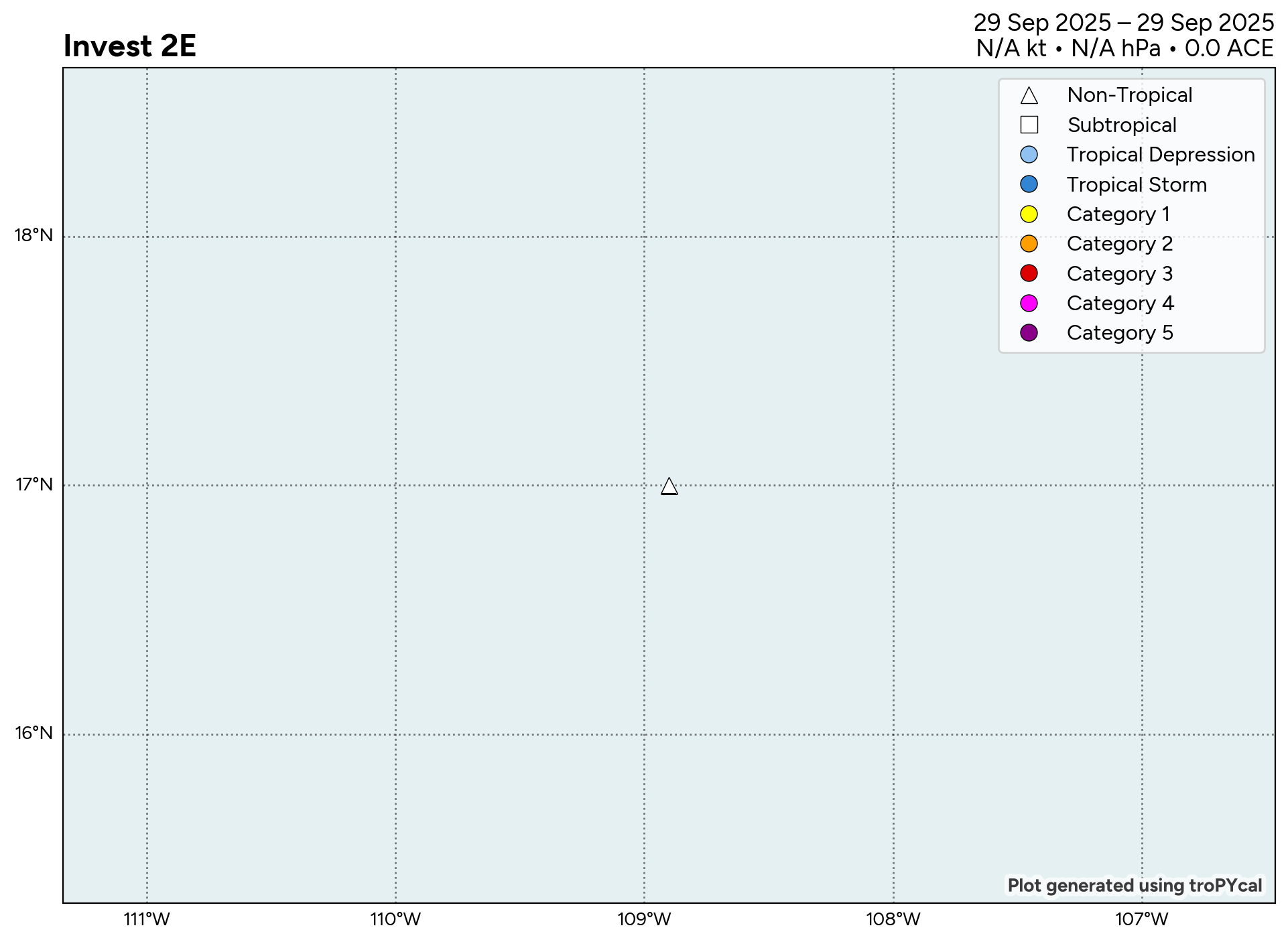Click the Category 5 purple legend circle
Screen dimensions: 1288x942
pyautogui.click(x=1029, y=333)
